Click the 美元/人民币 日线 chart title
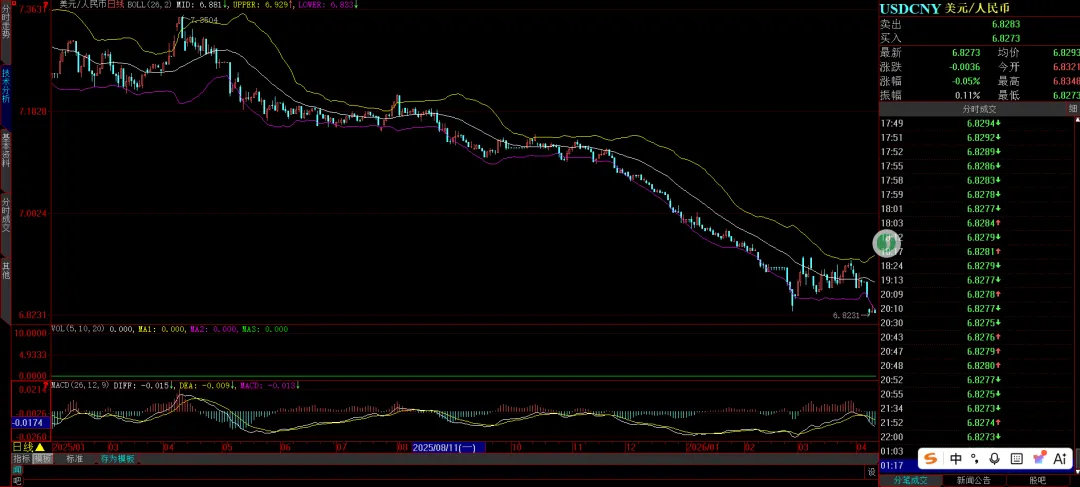 93,4
